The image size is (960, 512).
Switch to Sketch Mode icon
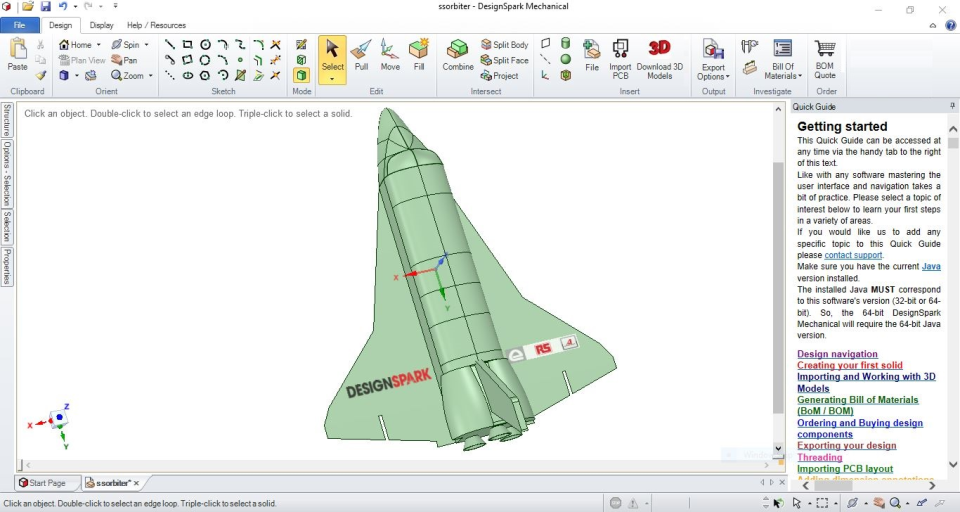click(x=301, y=44)
